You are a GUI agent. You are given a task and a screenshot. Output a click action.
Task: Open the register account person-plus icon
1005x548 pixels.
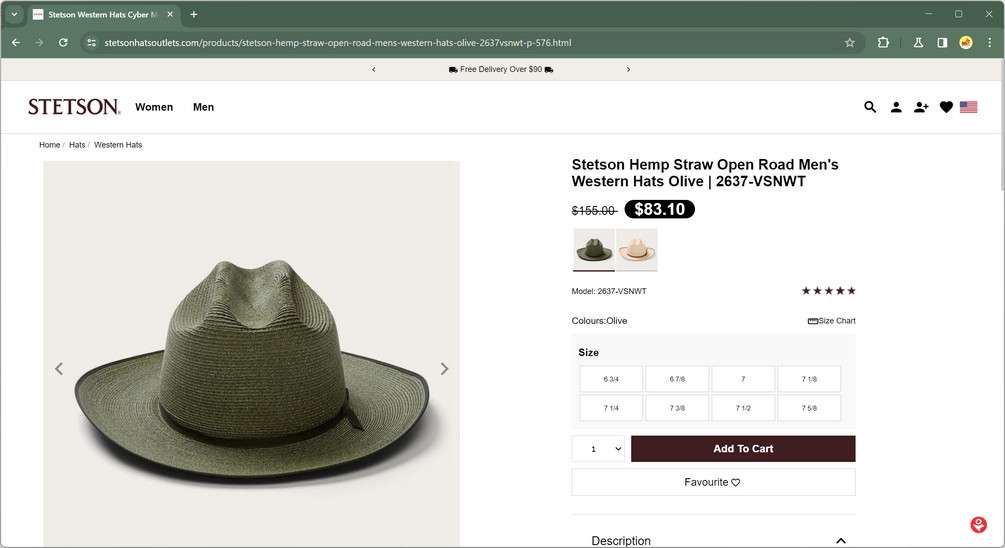[x=921, y=107]
